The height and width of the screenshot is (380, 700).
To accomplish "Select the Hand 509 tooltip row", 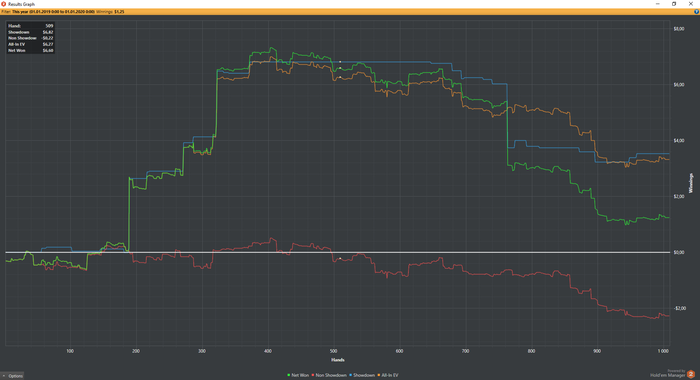I will tap(31, 26).
